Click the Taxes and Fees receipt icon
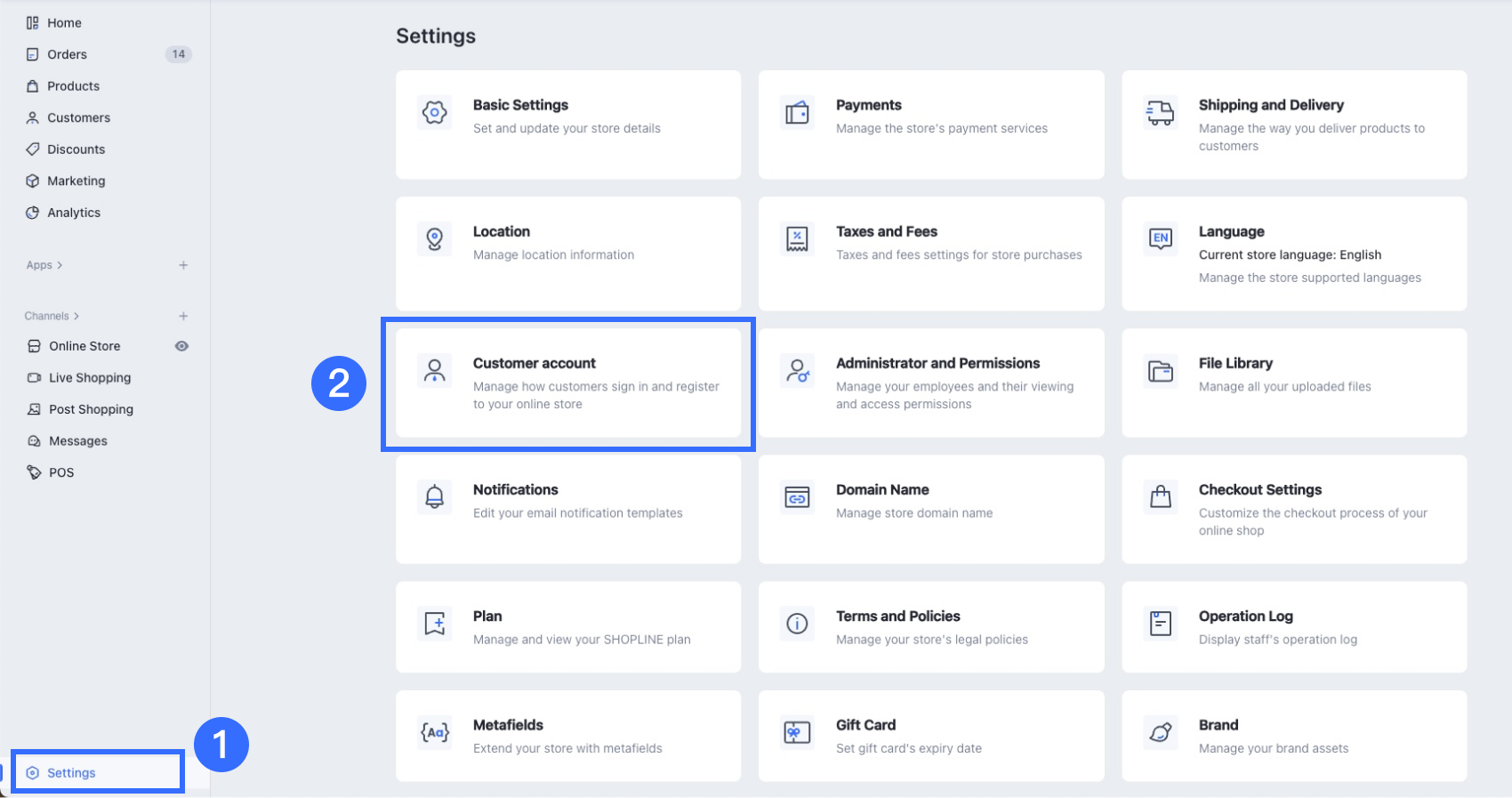This screenshot has width=1512, height=798. 797,239
